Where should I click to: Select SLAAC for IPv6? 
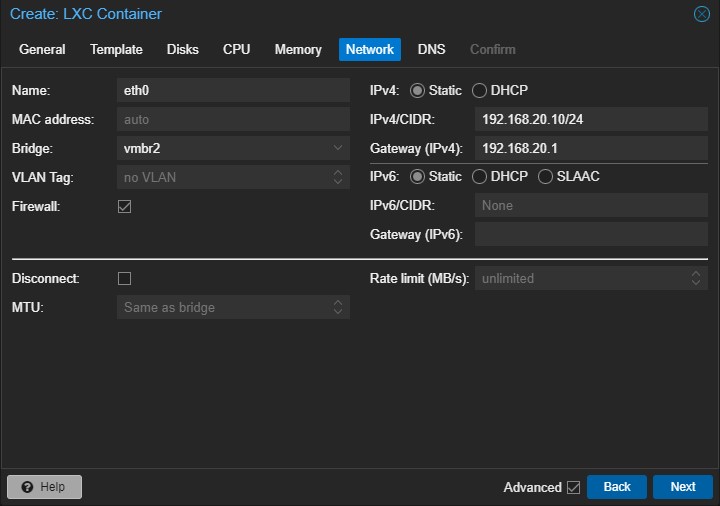point(546,176)
